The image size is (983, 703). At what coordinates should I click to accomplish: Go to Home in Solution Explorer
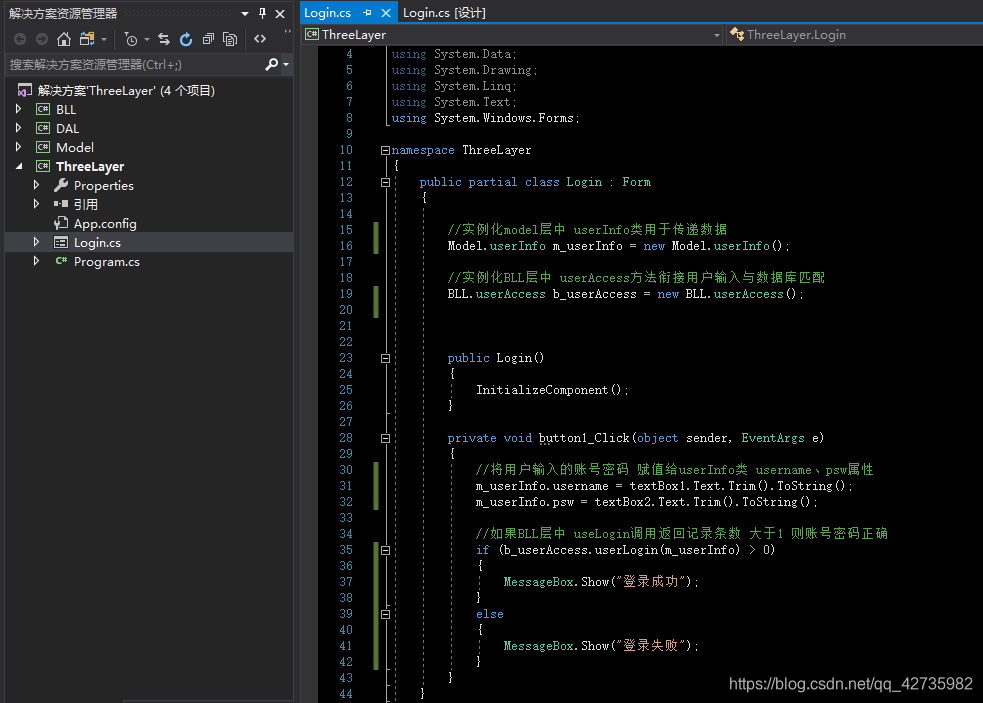(63, 40)
